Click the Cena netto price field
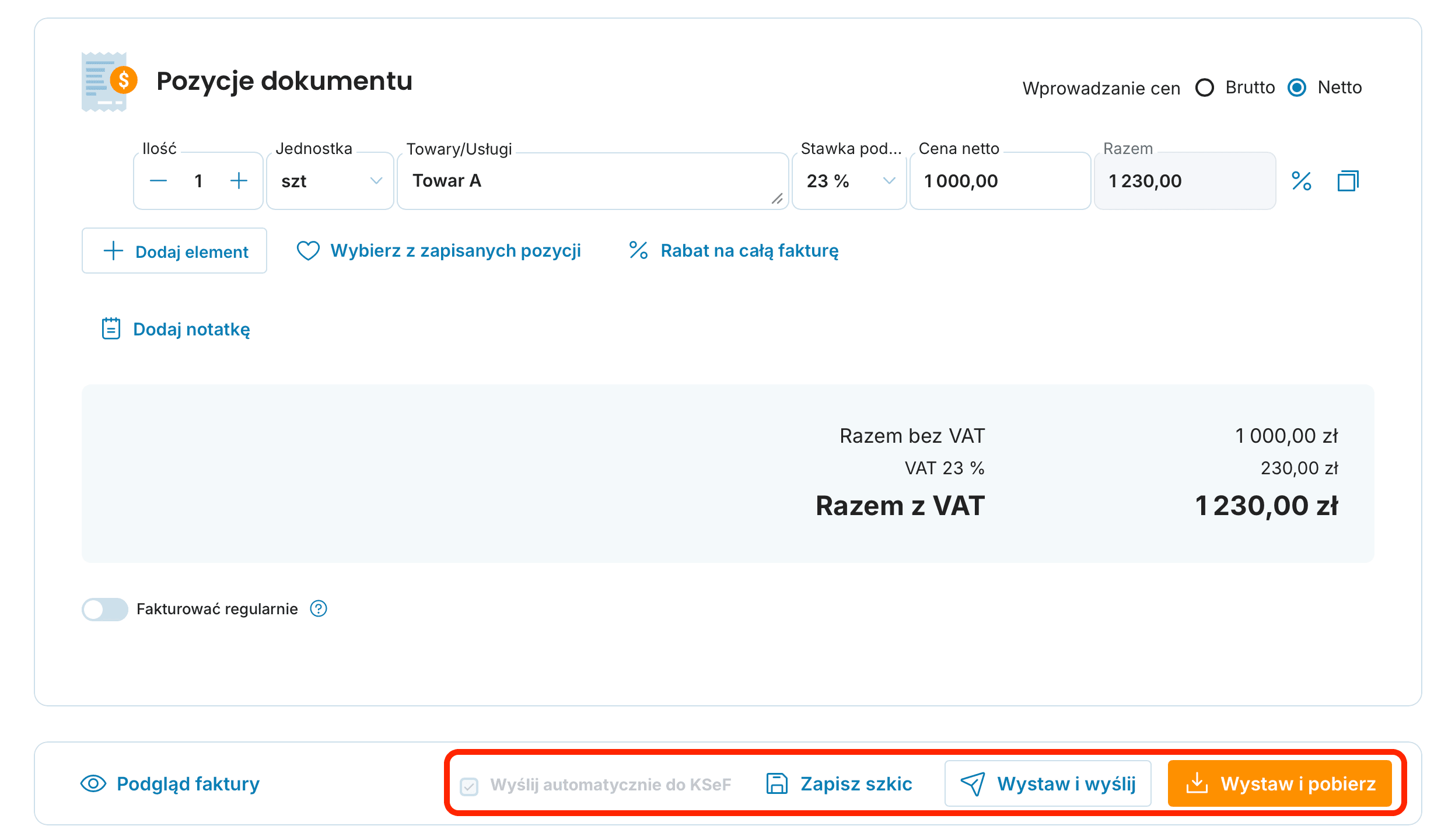 [1000, 181]
